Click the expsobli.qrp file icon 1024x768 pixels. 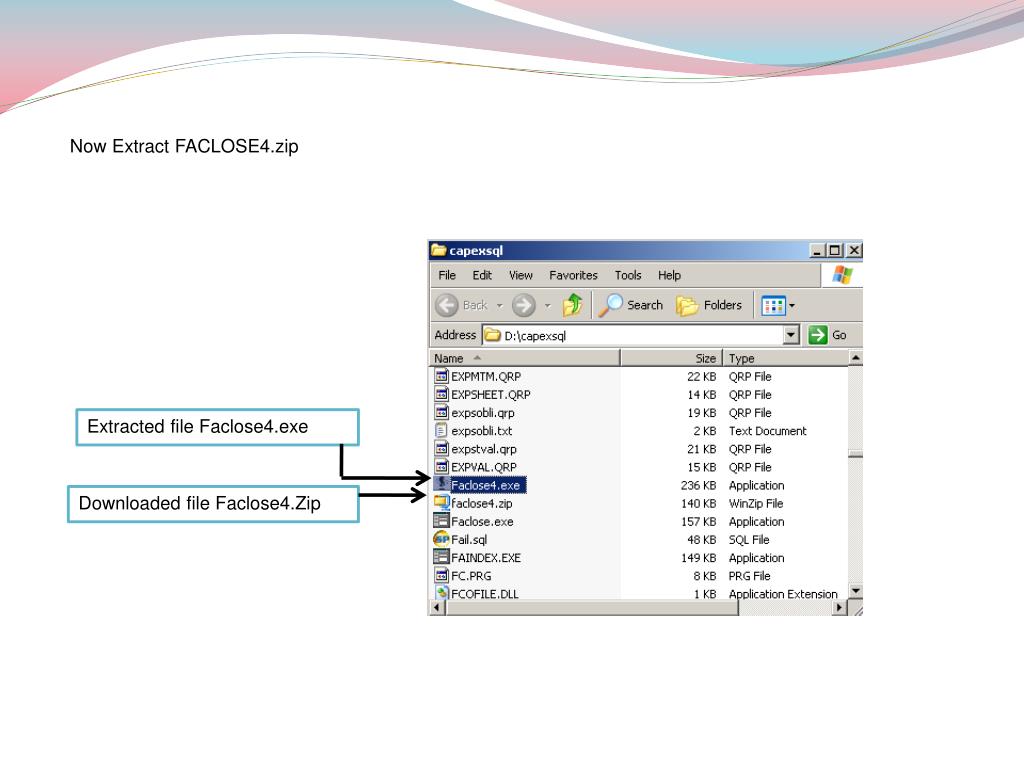[x=441, y=413]
